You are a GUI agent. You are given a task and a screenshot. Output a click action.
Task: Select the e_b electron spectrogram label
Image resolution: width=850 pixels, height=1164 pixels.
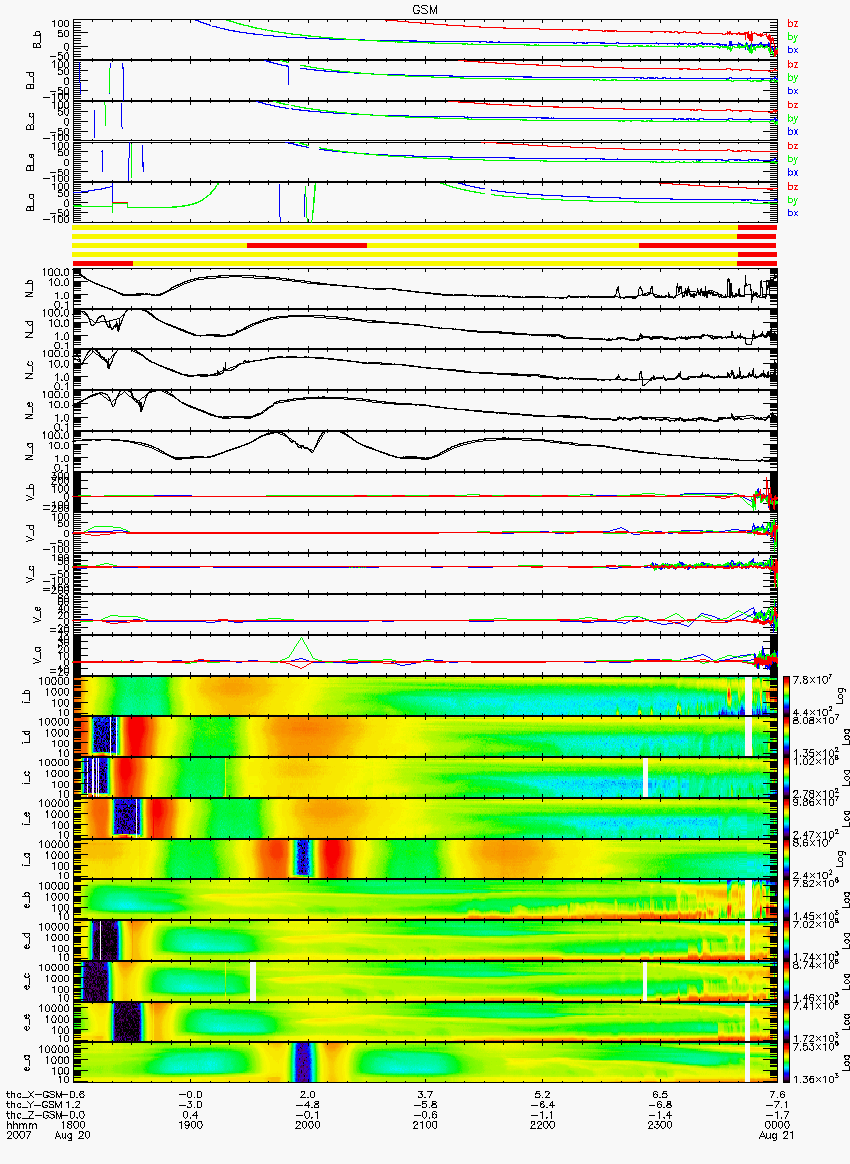27,898
